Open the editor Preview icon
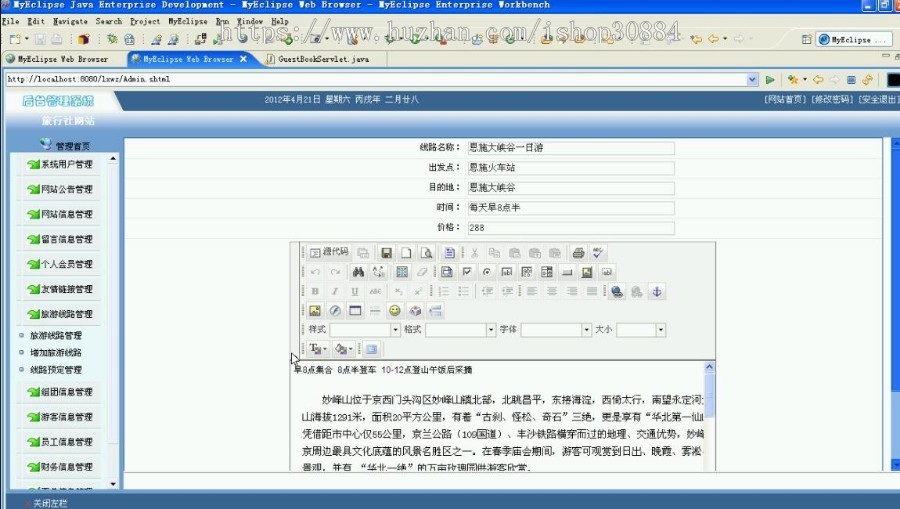 pos(426,252)
